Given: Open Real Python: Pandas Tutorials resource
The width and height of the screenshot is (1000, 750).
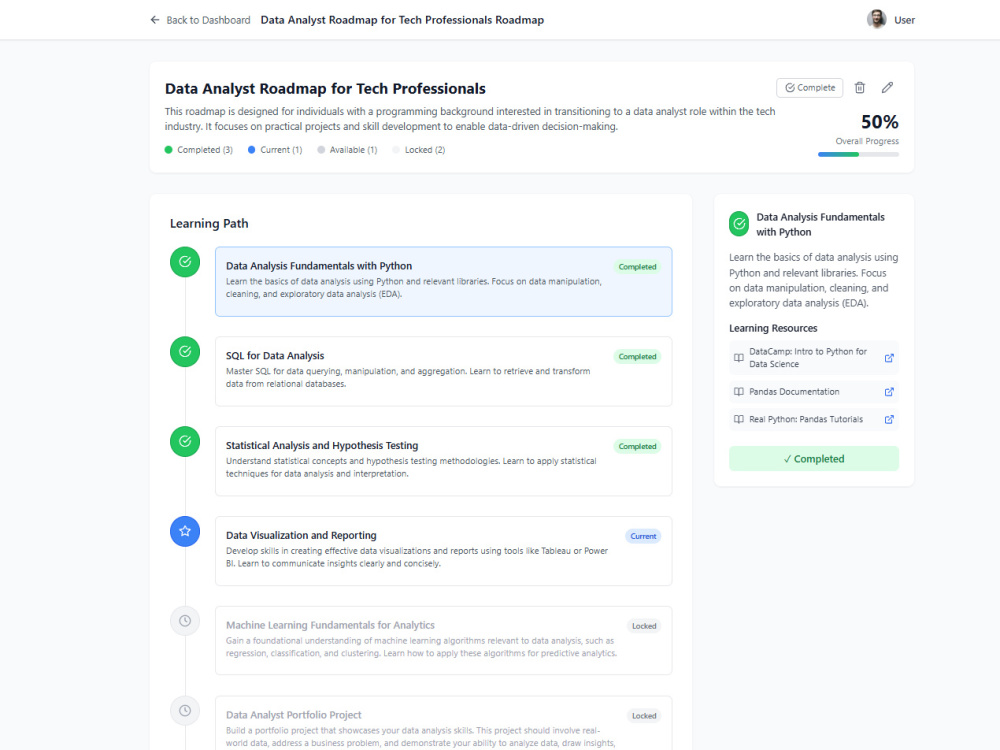Looking at the screenshot, I should 814,419.
